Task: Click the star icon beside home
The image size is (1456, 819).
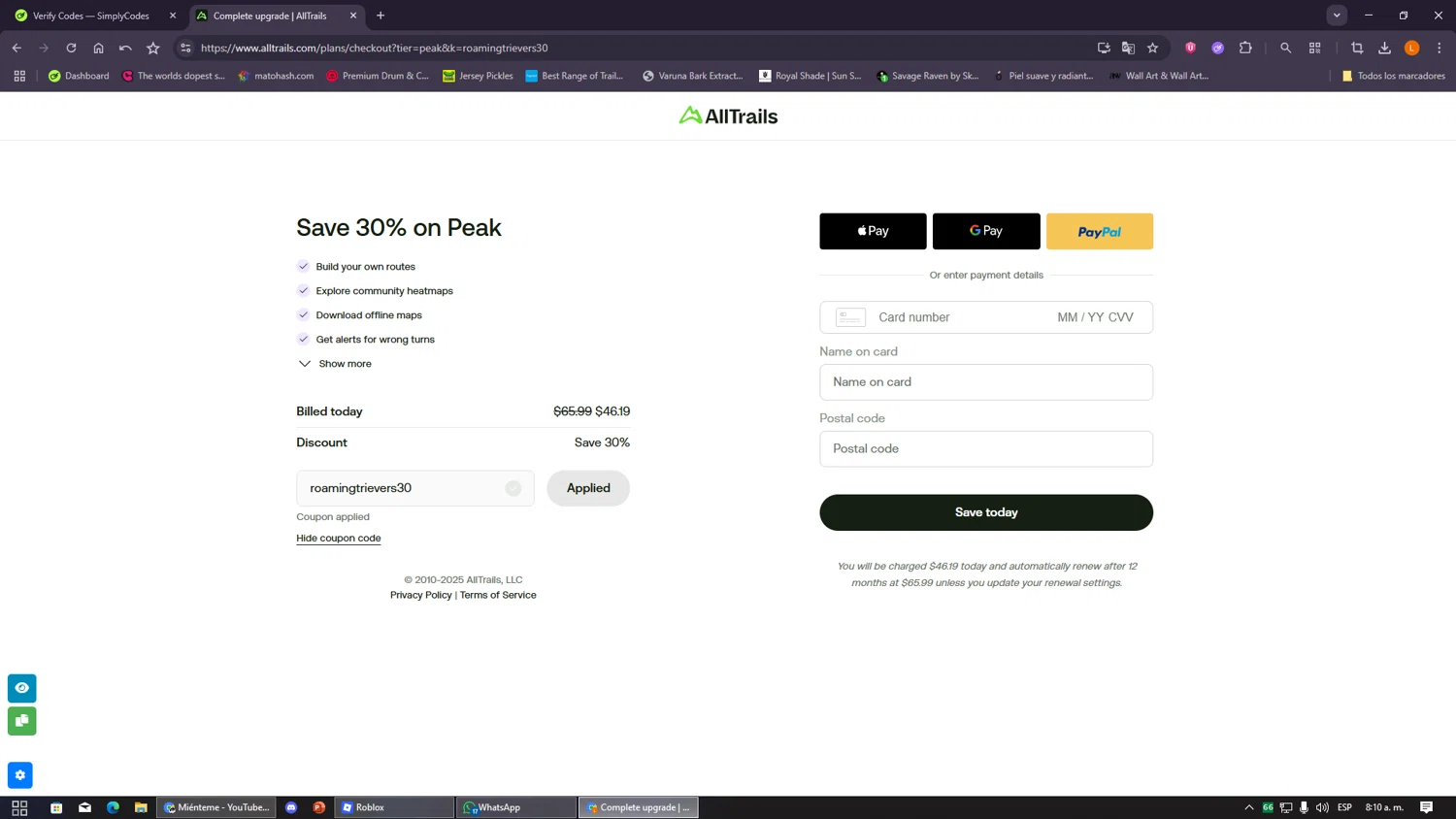Action: [152, 48]
